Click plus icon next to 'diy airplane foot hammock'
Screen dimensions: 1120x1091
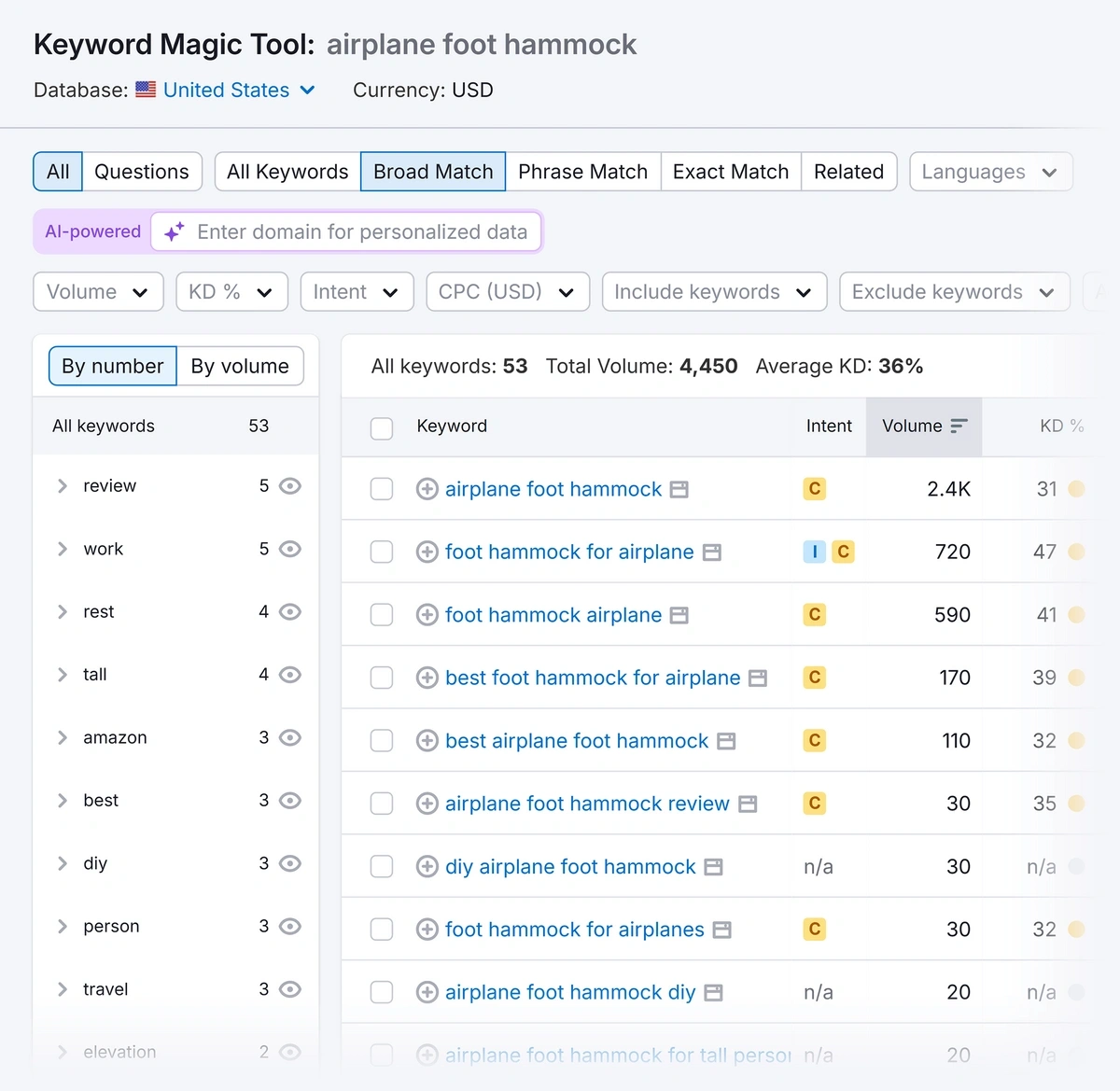pyautogui.click(x=427, y=867)
